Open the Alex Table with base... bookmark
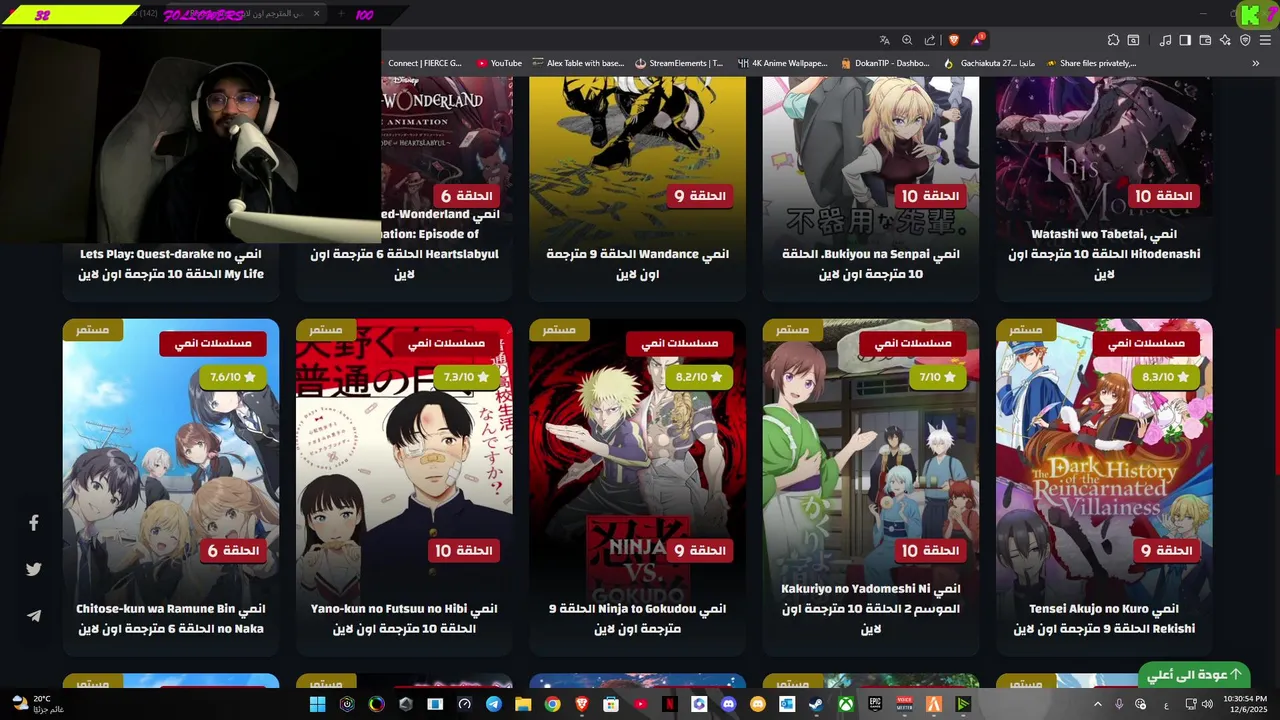 pyautogui.click(x=578, y=63)
